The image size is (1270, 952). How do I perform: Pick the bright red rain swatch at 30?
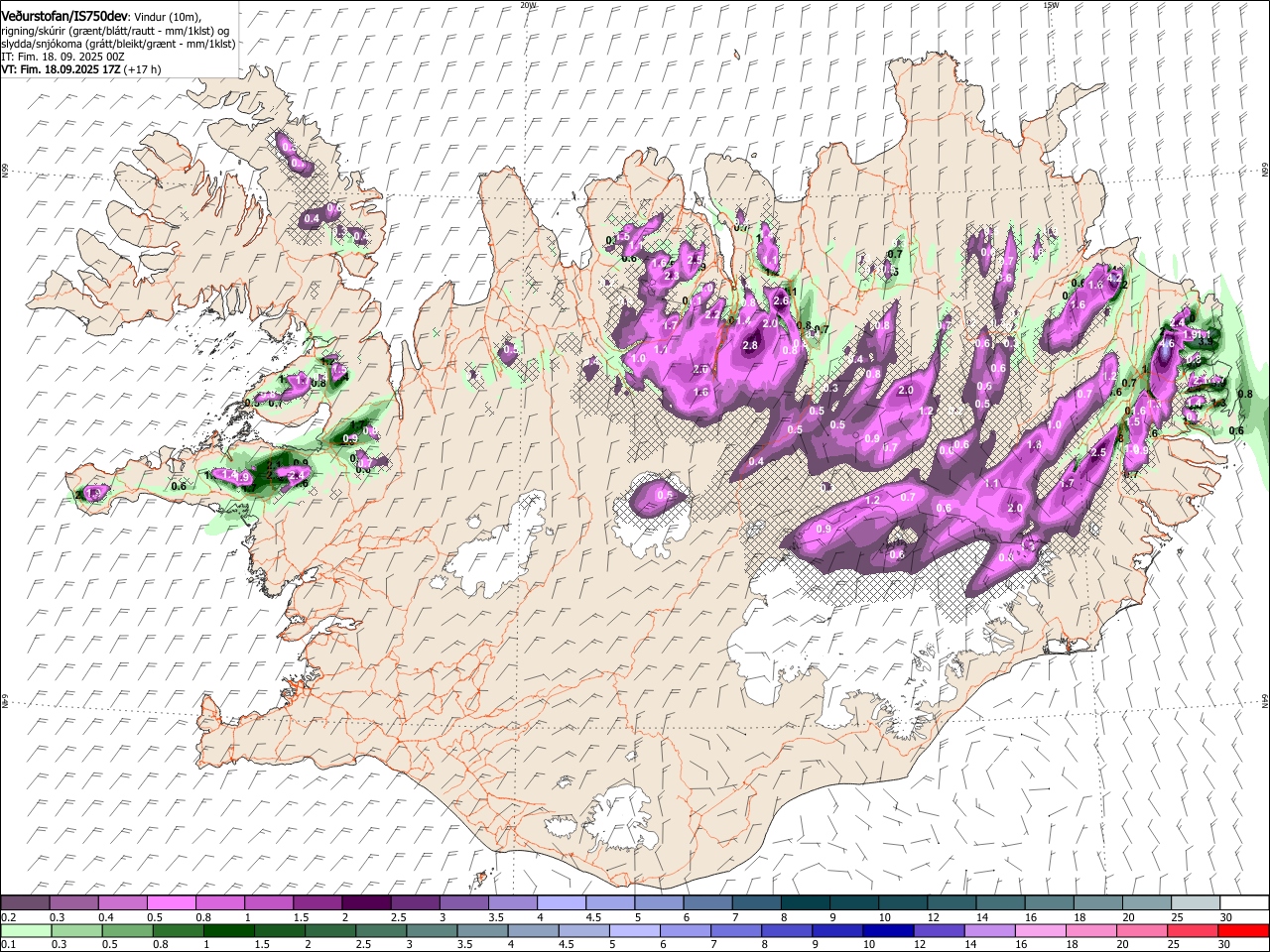(x=1242, y=930)
